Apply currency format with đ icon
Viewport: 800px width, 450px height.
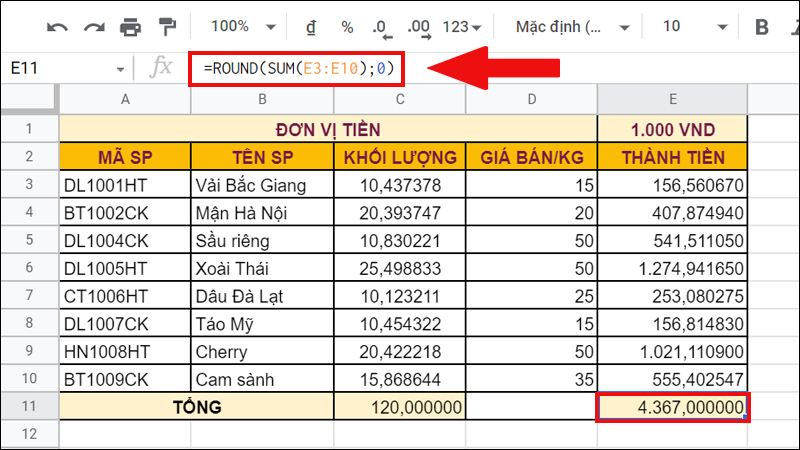pyautogui.click(x=312, y=26)
